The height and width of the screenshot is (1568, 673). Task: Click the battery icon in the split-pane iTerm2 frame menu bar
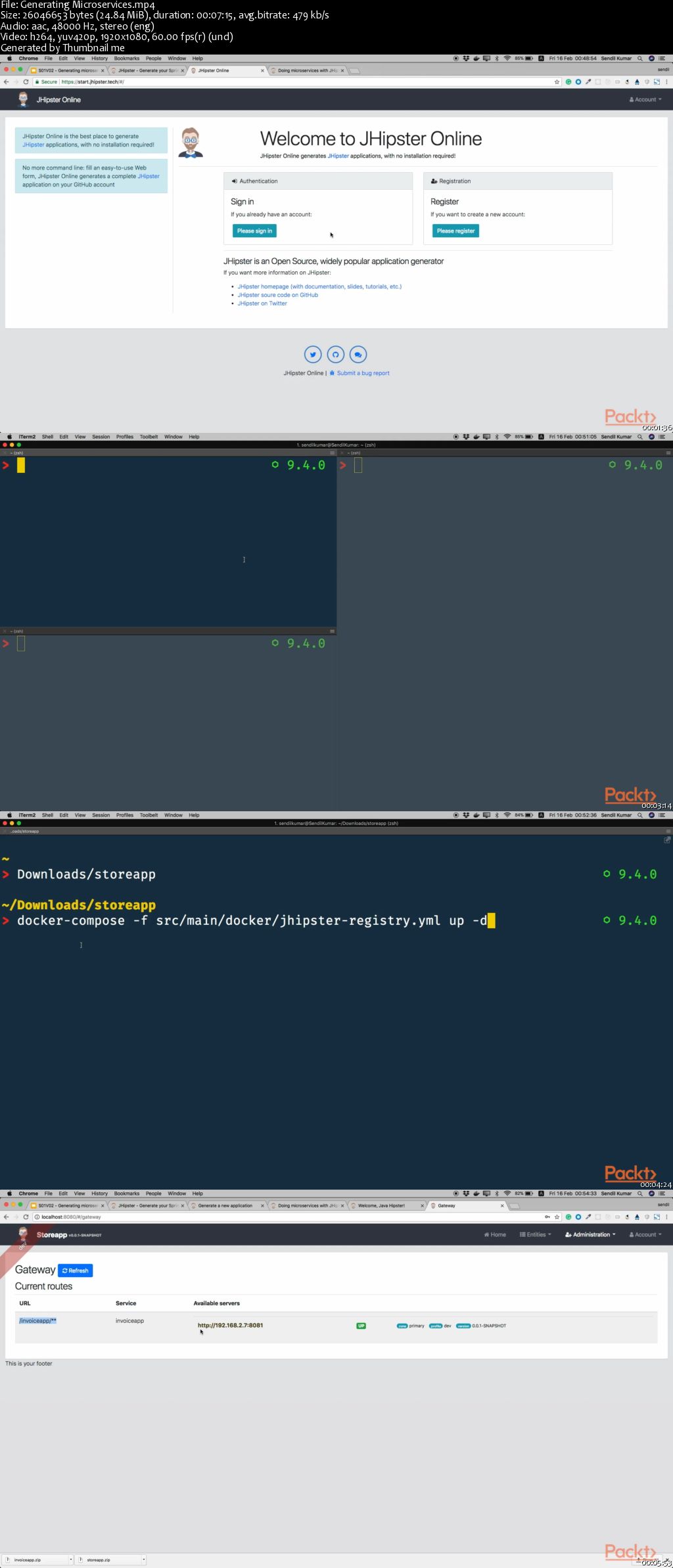point(529,437)
